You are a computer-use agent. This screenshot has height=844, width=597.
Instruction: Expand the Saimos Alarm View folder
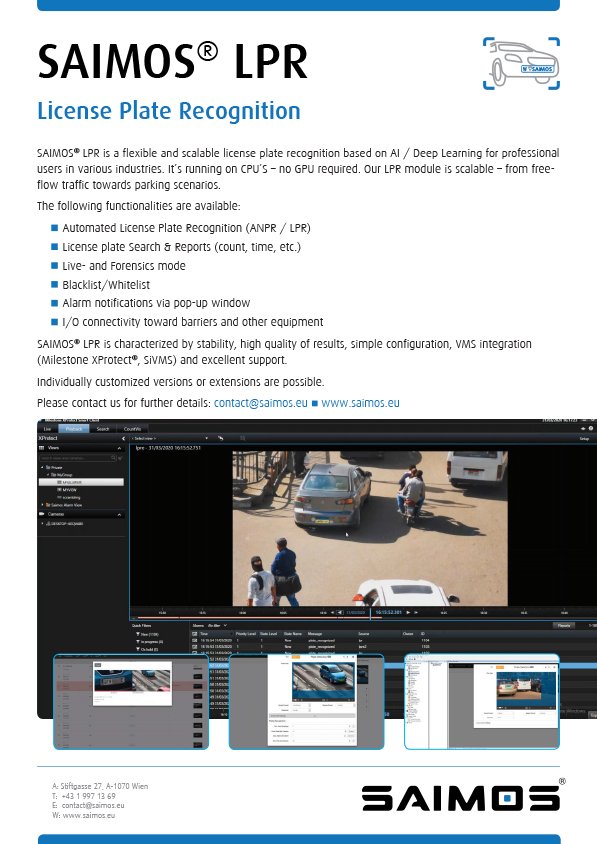pos(43,505)
